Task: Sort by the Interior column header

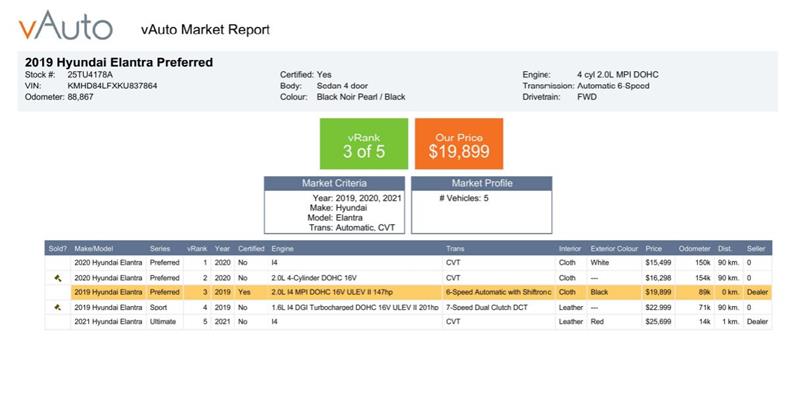Action: [x=570, y=248]
